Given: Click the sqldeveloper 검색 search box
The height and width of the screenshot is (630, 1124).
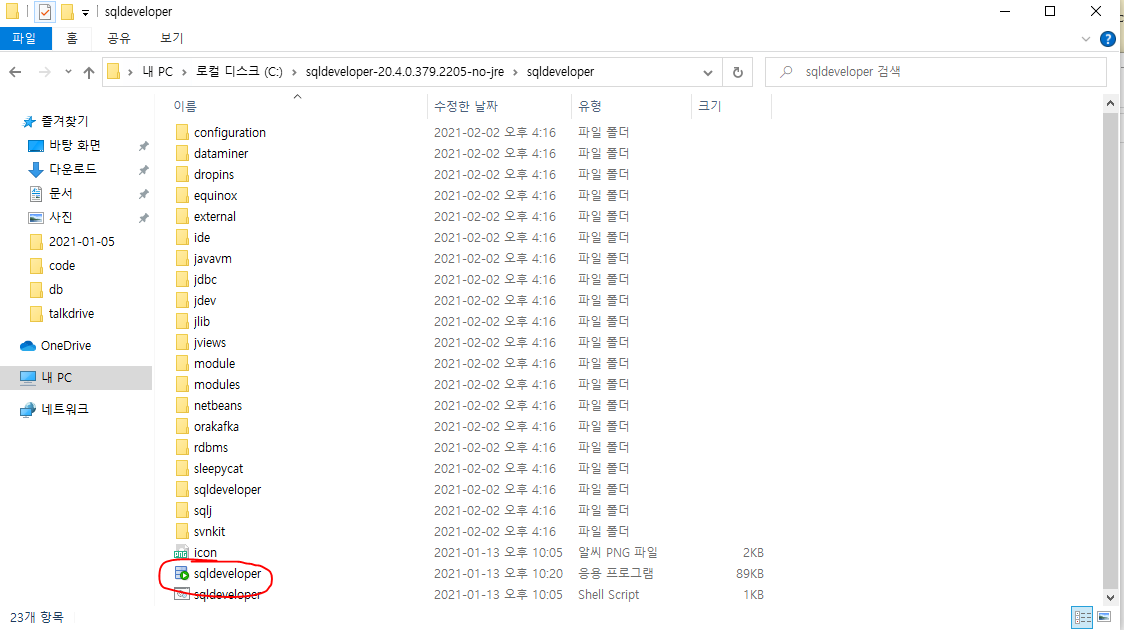Looking at the screenshot, I should tap(935, 72).
